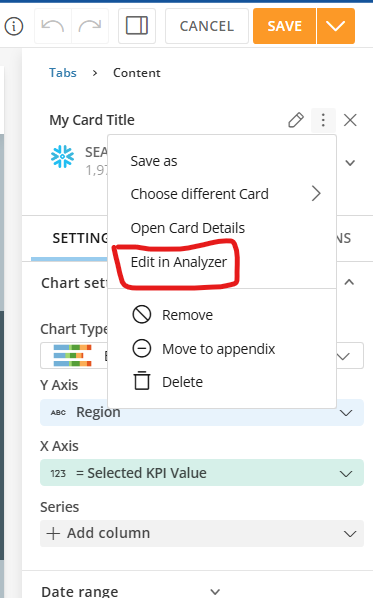Viewport: 373px width, 598px height.
Task: Redo the last change
Action: tap(90, 26)
